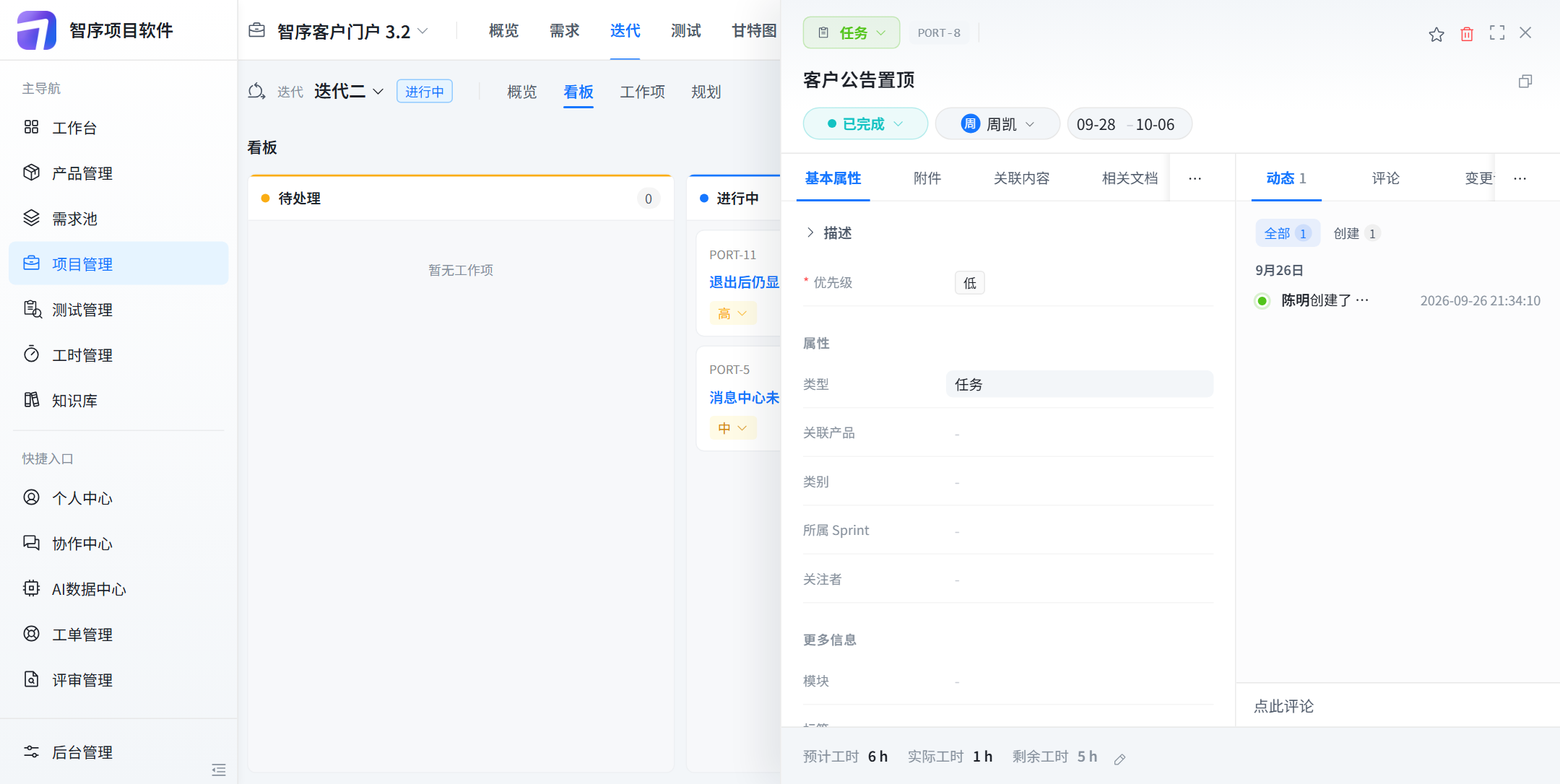Screen dimensions: 1560x784
Task: Open the 退出后仍显 work item link
Action: 744,282
